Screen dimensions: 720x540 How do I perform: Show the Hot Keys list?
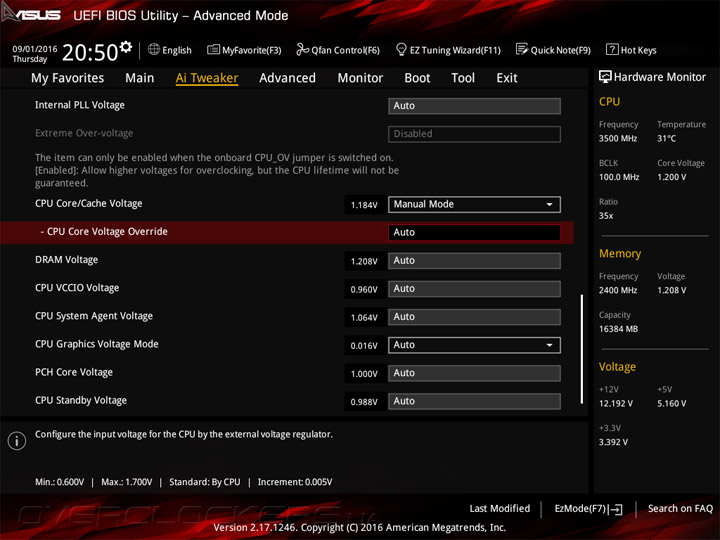click(x=631, y=50)
